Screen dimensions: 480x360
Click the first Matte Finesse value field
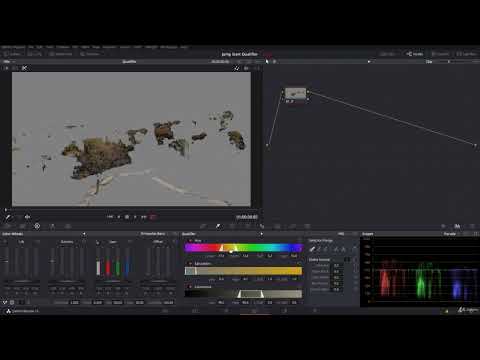336,265
